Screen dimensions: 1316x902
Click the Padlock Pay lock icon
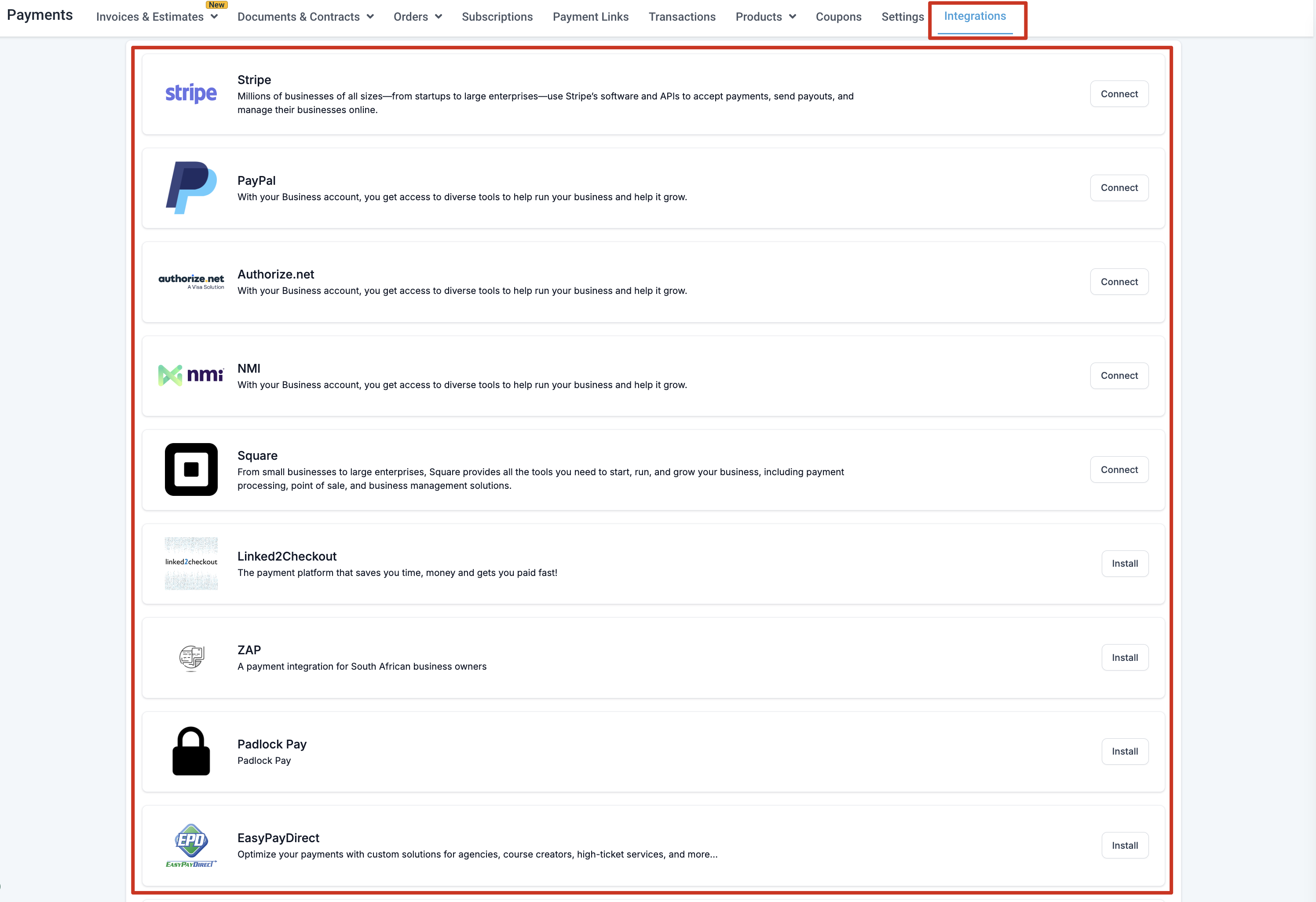(191, 751)
